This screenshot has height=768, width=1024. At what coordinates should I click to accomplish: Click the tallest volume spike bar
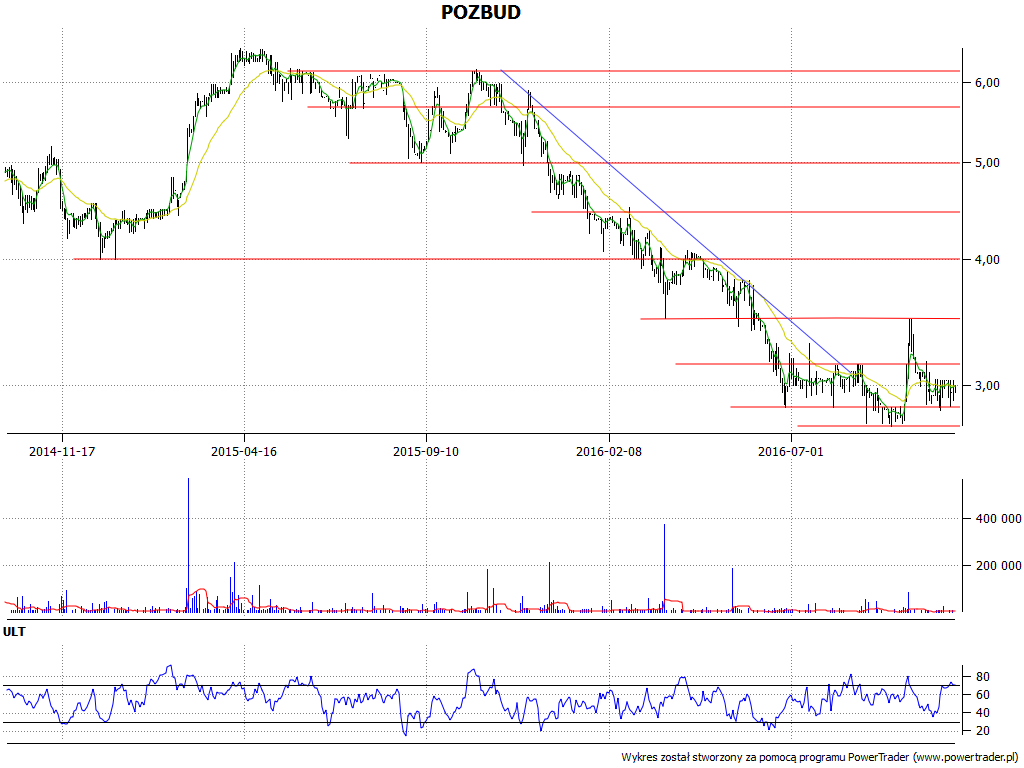point(188,545)
